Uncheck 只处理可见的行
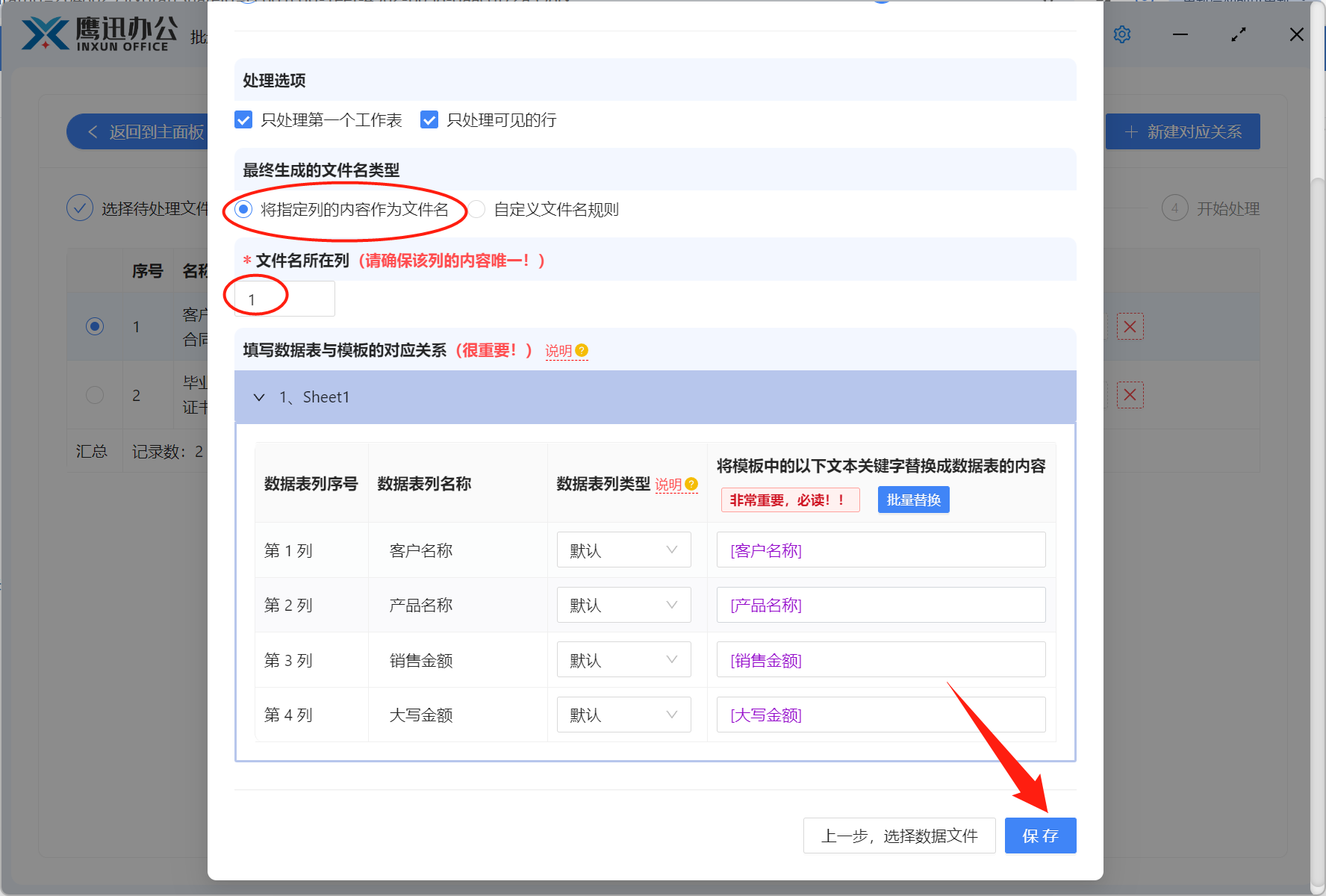The image size is (1326, 896). tap(429, 119)
